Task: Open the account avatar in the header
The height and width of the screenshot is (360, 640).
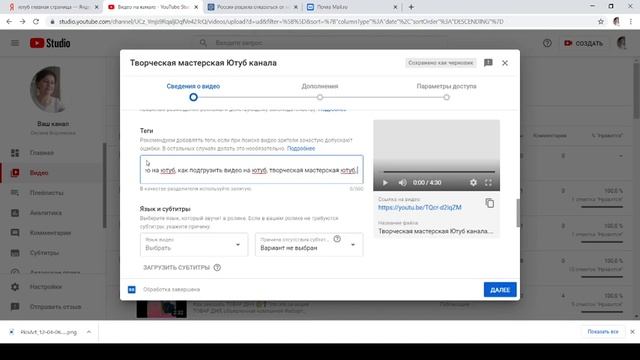Action: pos(622,43)
